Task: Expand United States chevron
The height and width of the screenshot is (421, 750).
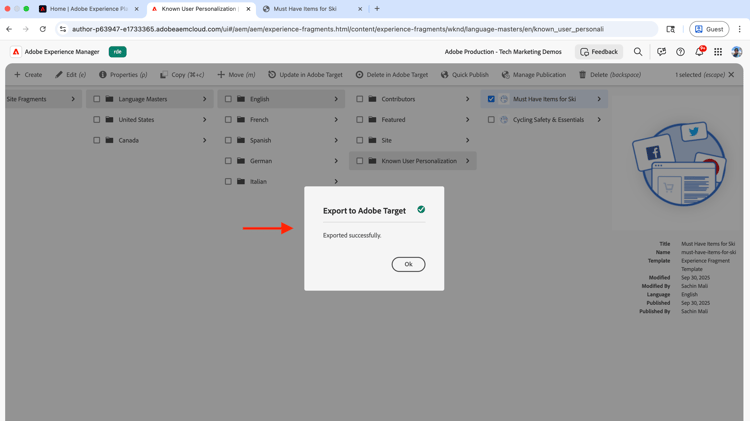Action: (205, 120)
